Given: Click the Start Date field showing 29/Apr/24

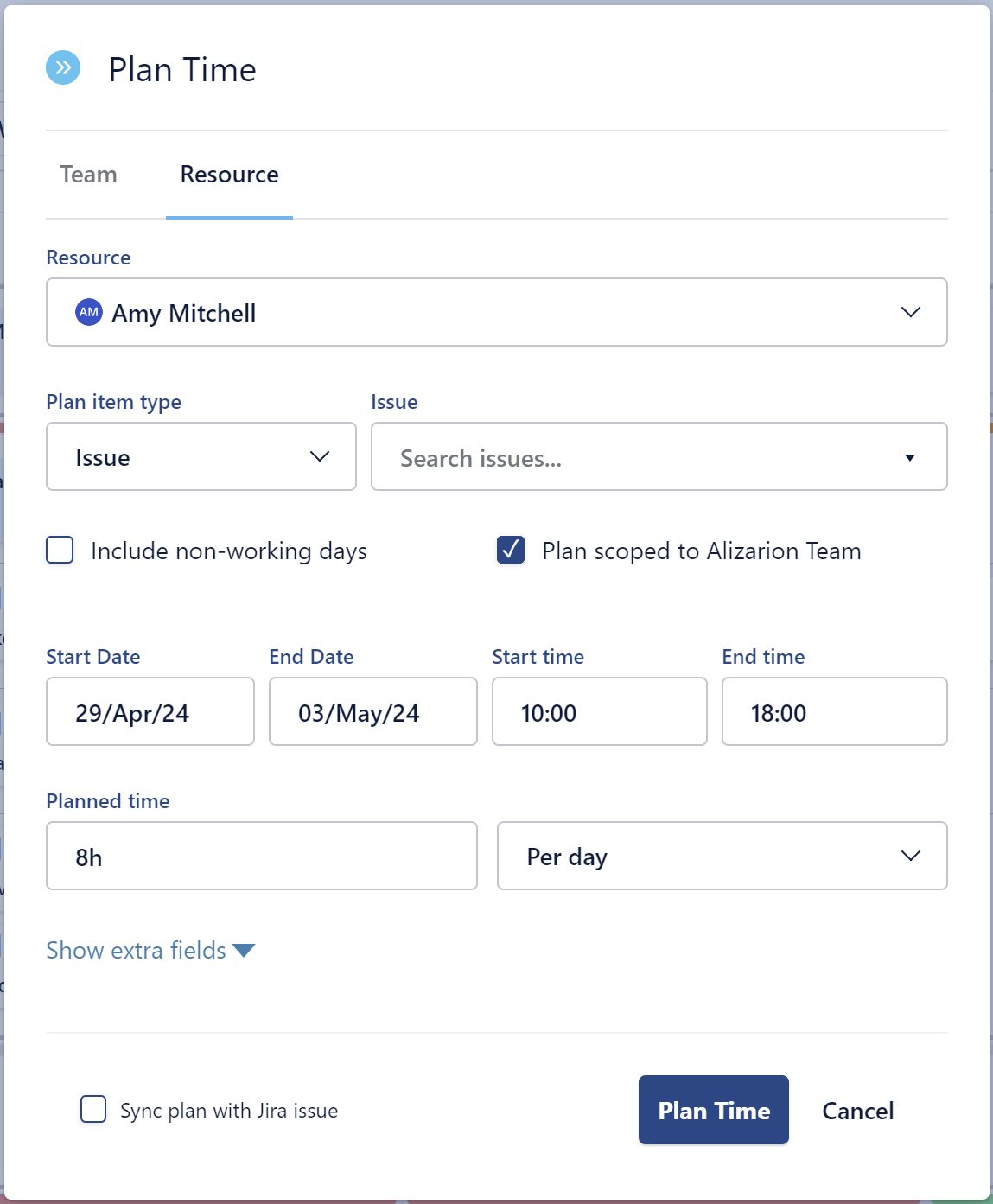Looking at the screenshot, I should (150, 711).
